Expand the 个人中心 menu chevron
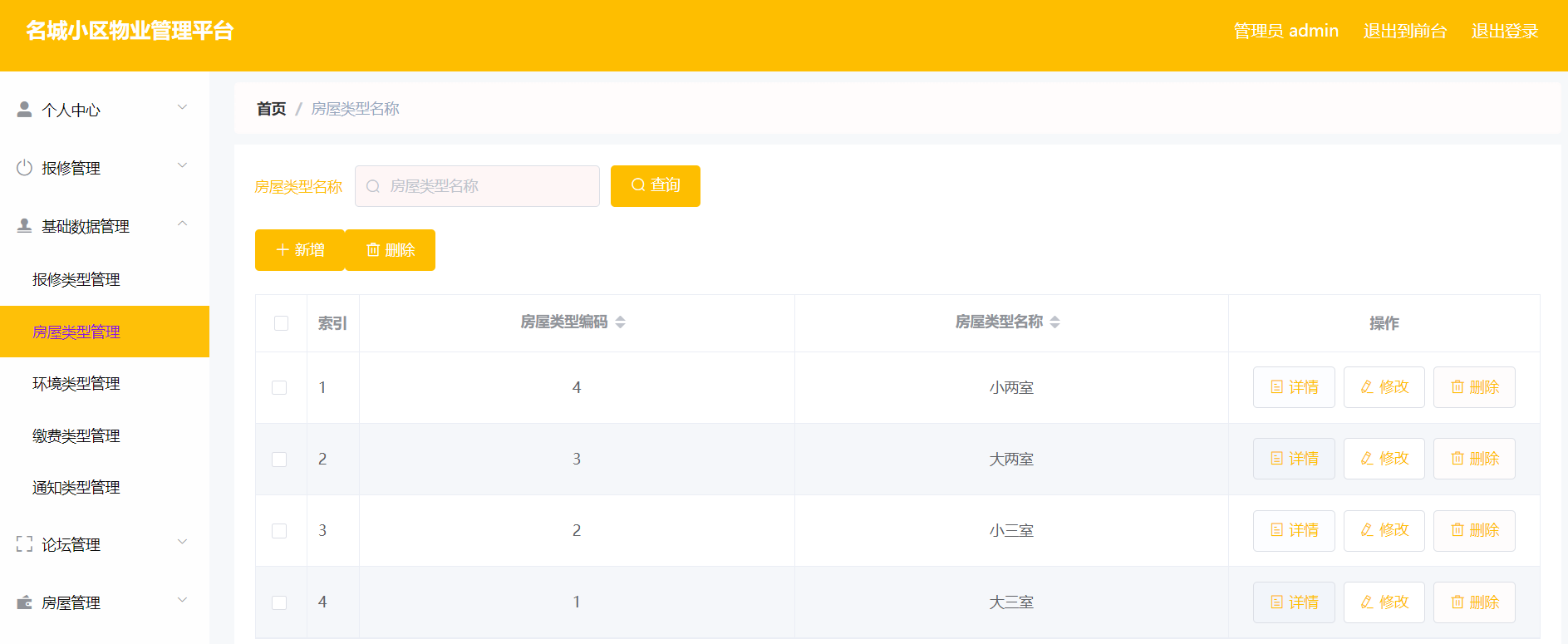This screenshot has height=644, width=1568. (183, 107)
